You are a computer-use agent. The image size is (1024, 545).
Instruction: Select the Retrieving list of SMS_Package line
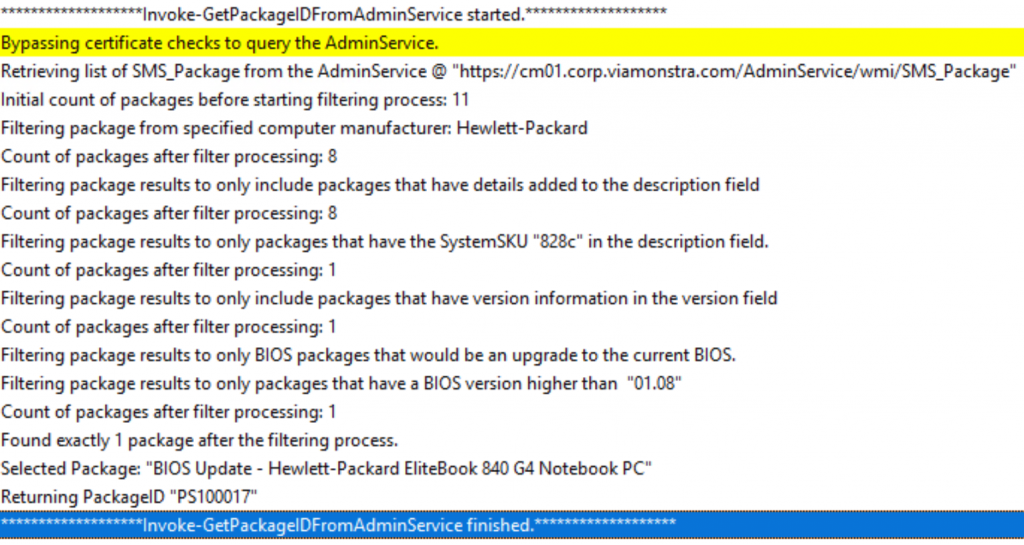pos(512,70)
